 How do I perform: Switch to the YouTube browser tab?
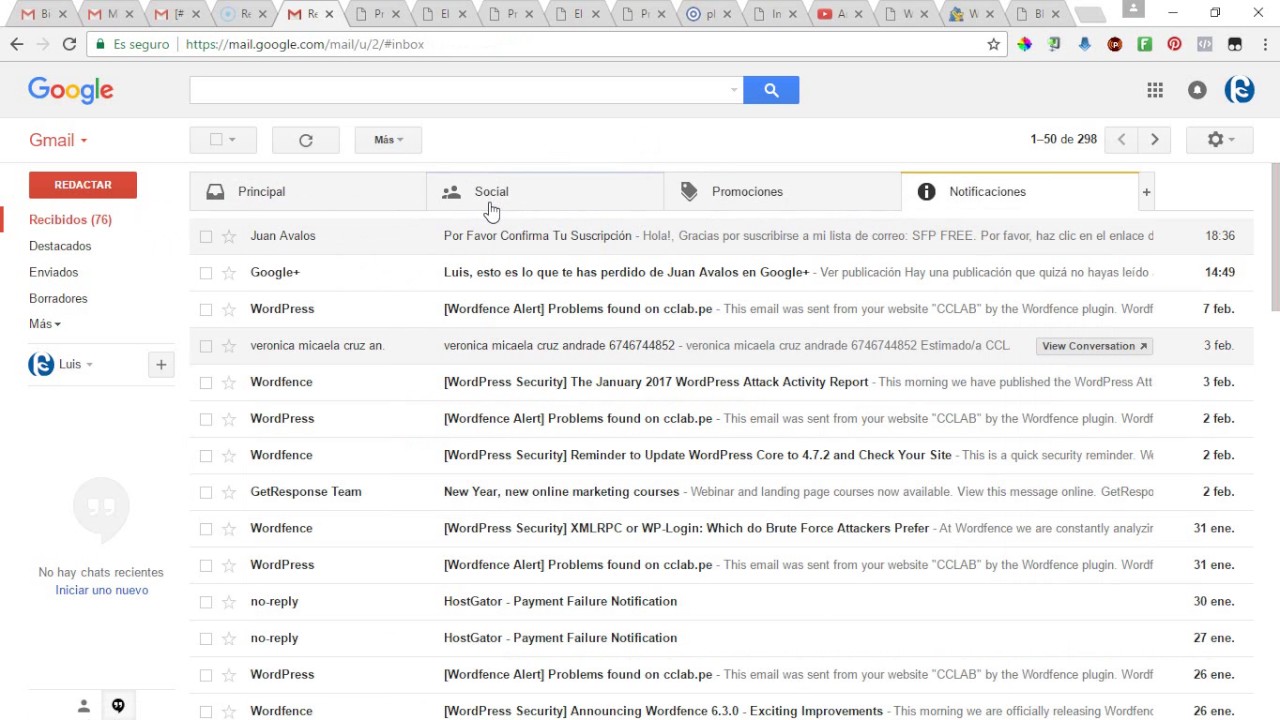click(837, 14)
